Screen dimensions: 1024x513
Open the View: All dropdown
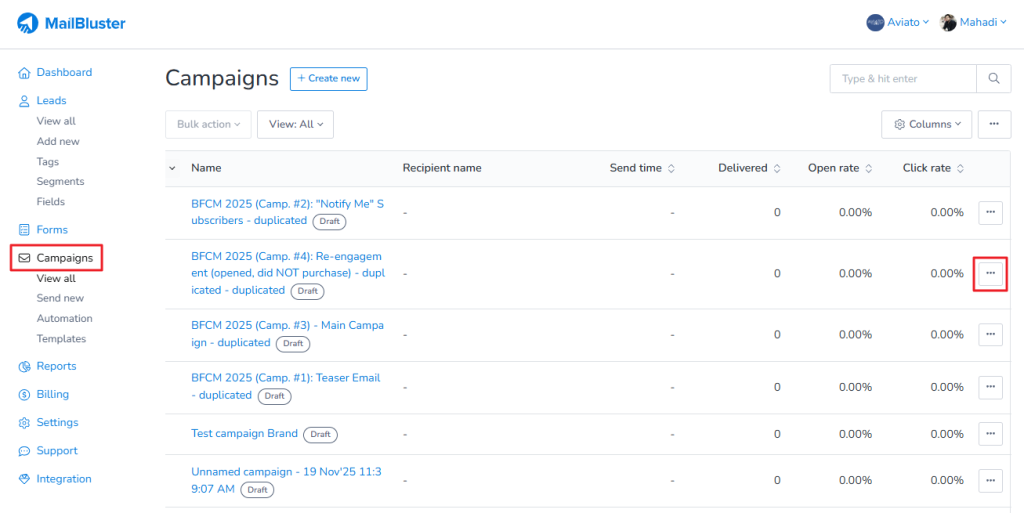[295, 124]
